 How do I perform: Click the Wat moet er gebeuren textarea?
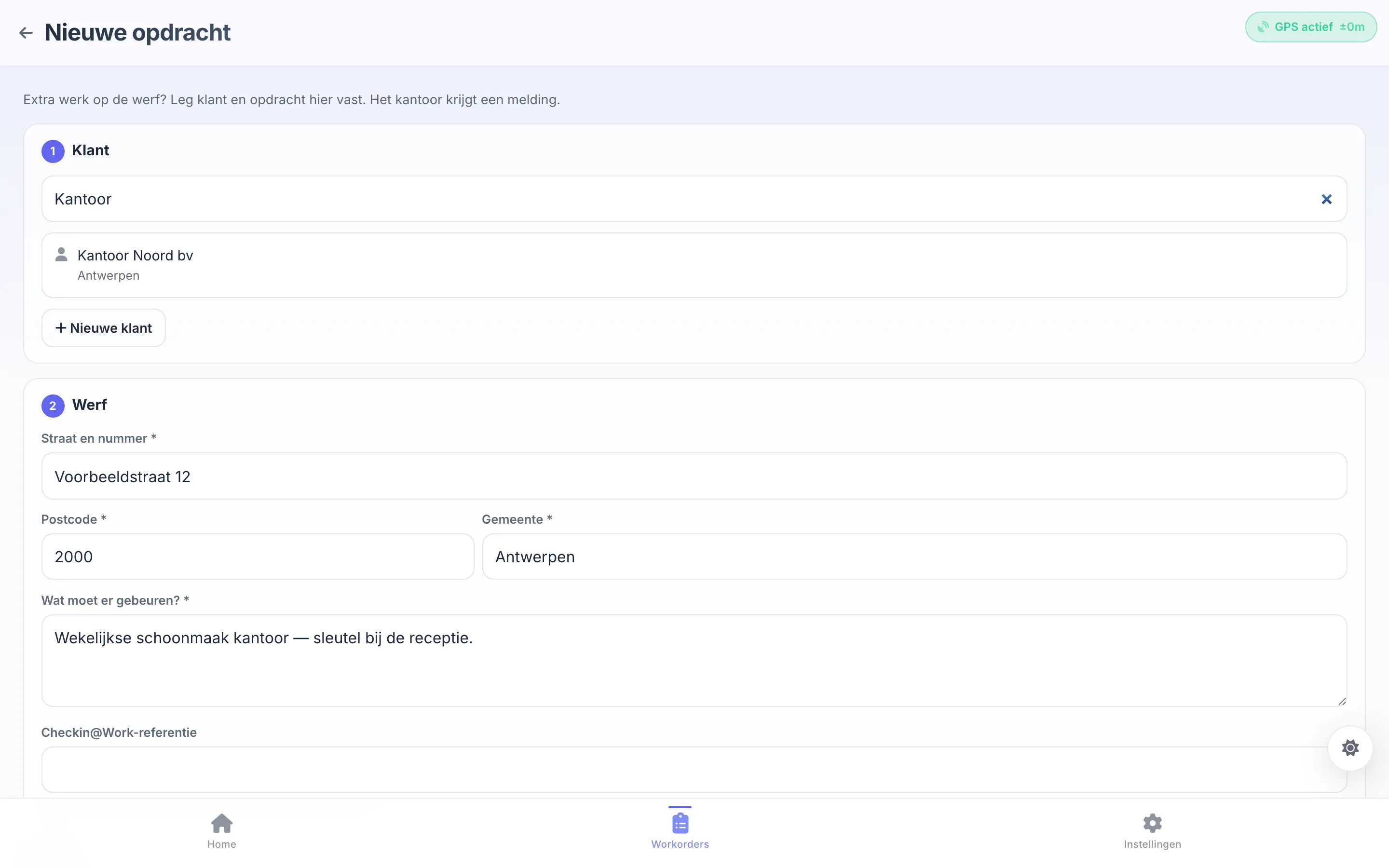pyautogui.click(x=694, y=661)
